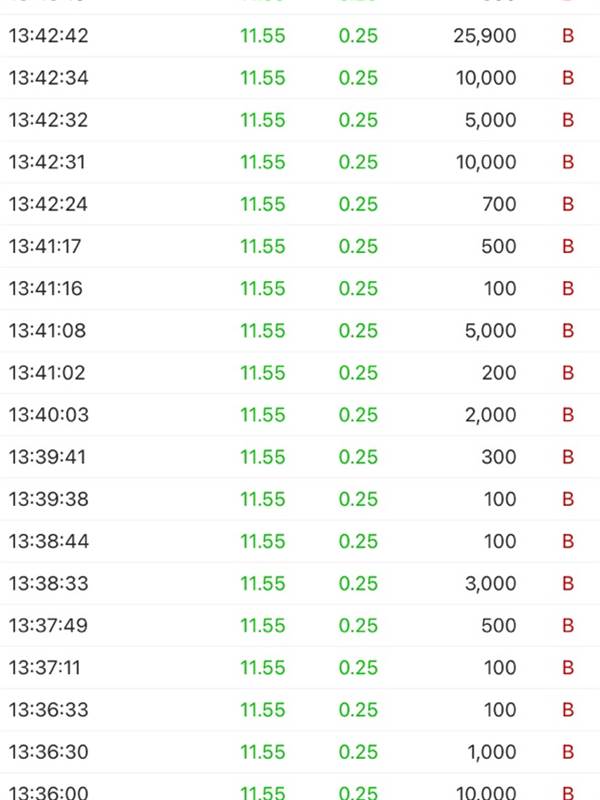This screenshot has width=600, height=800.
Task: Tap the B marker on 13:41:16 row
Action: (568, 288)
